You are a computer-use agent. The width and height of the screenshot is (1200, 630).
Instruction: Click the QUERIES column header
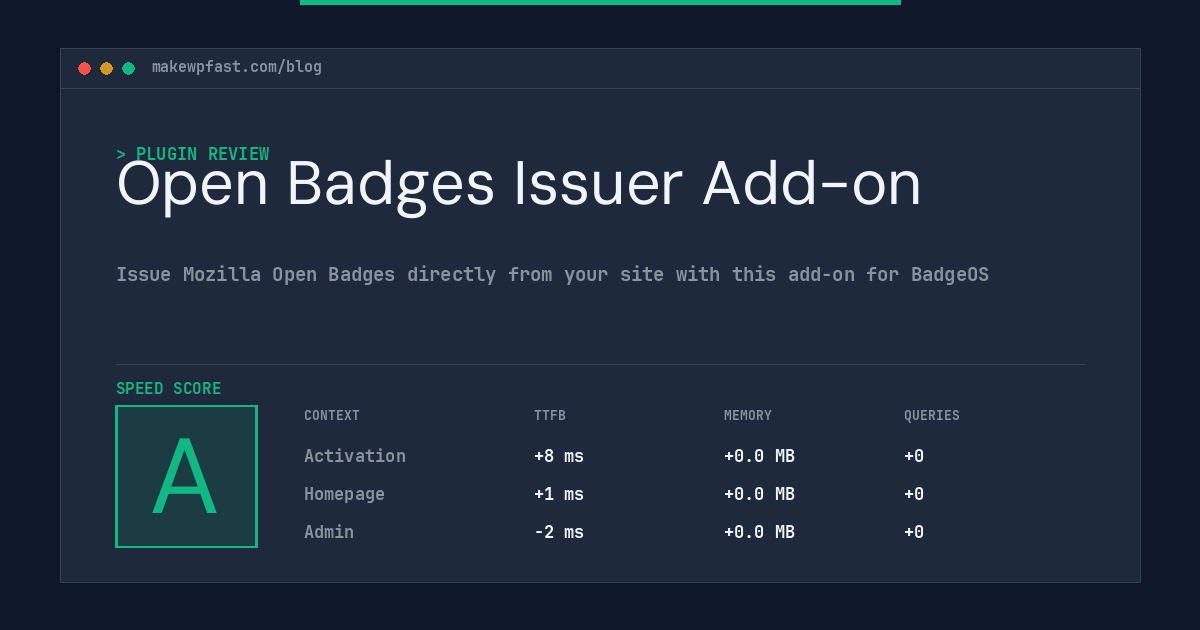[932, 416]
